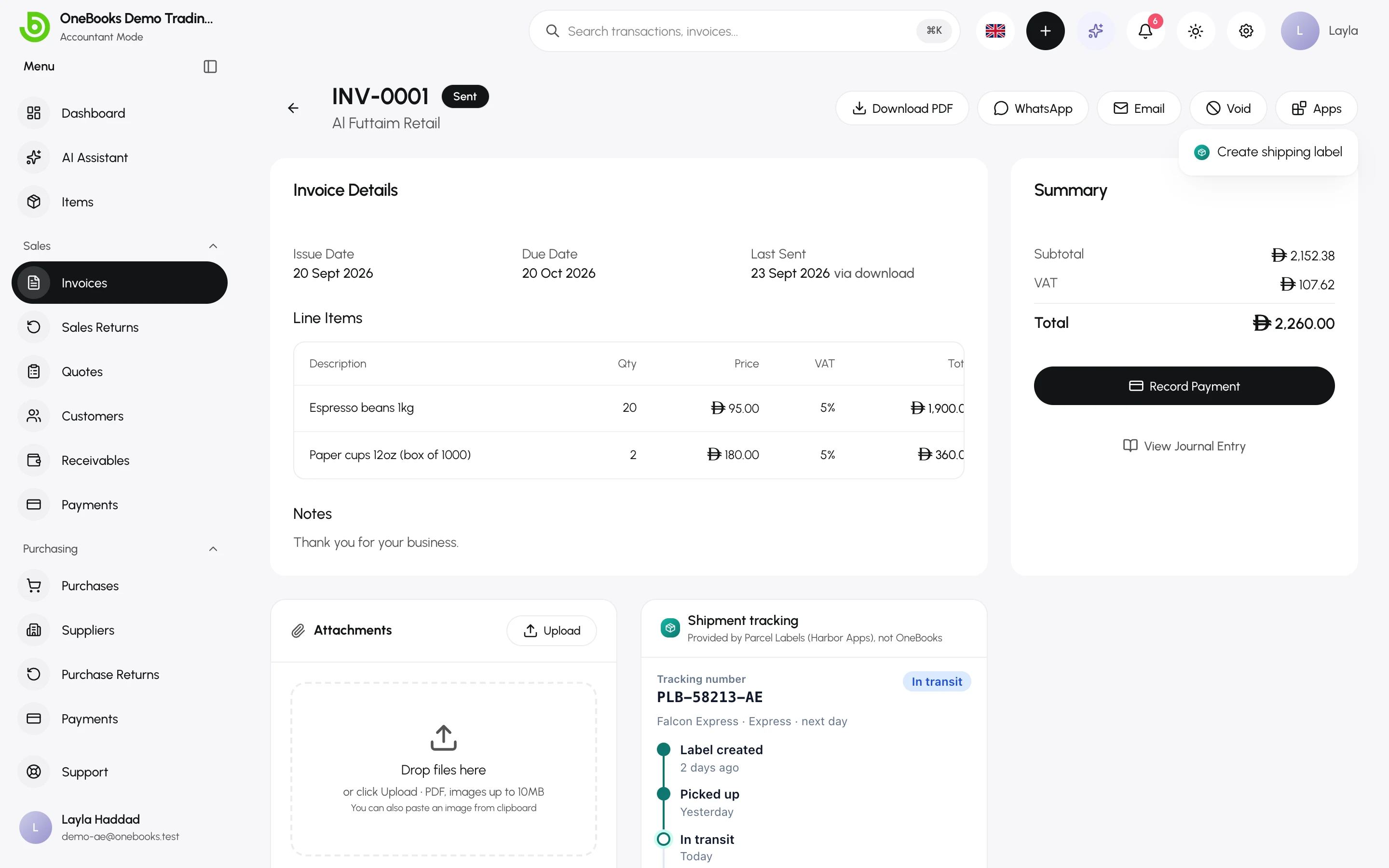Click the Support lifebuoy icon

(x=34, y=772)
